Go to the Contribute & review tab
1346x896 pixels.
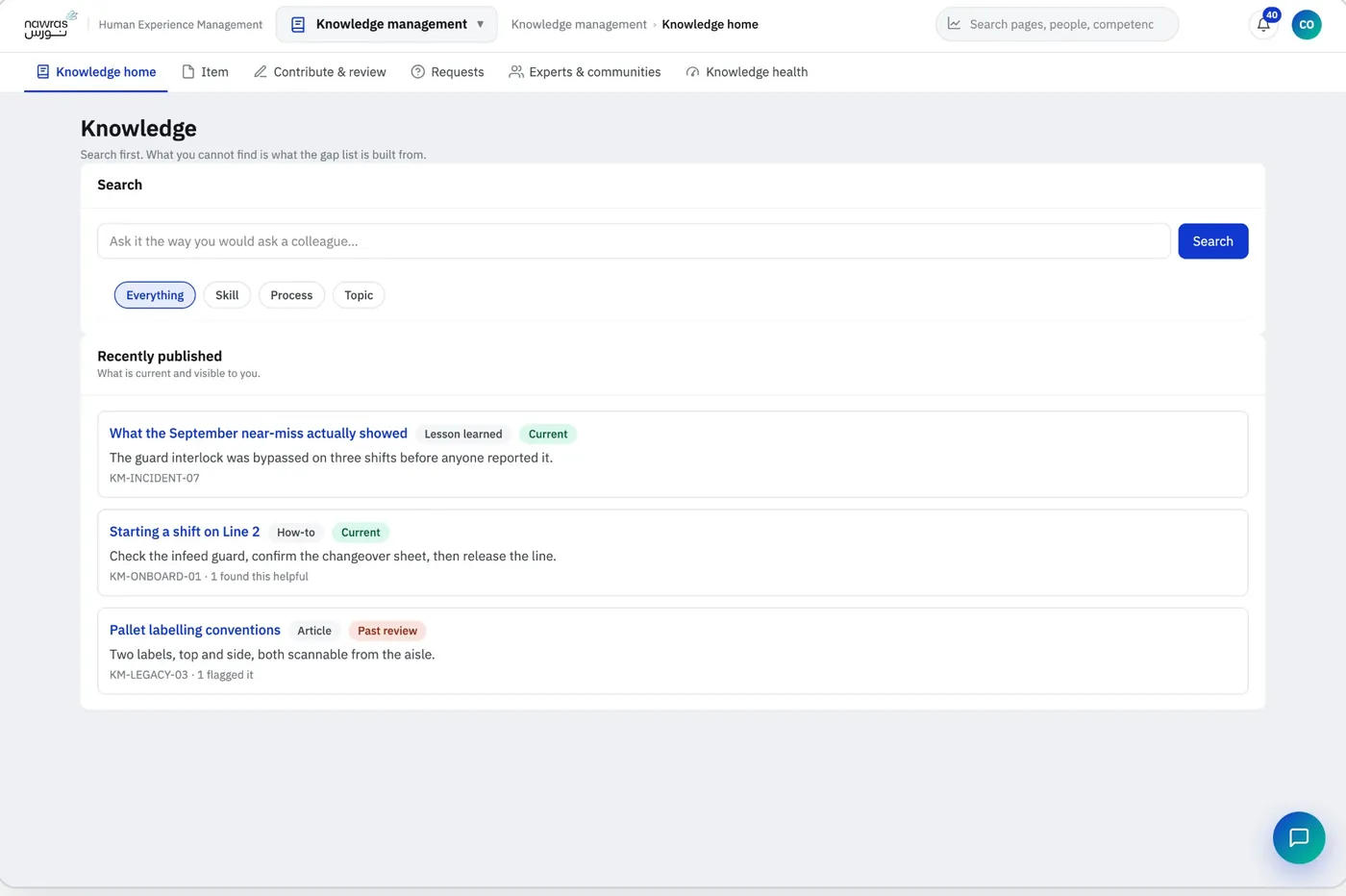320,72
